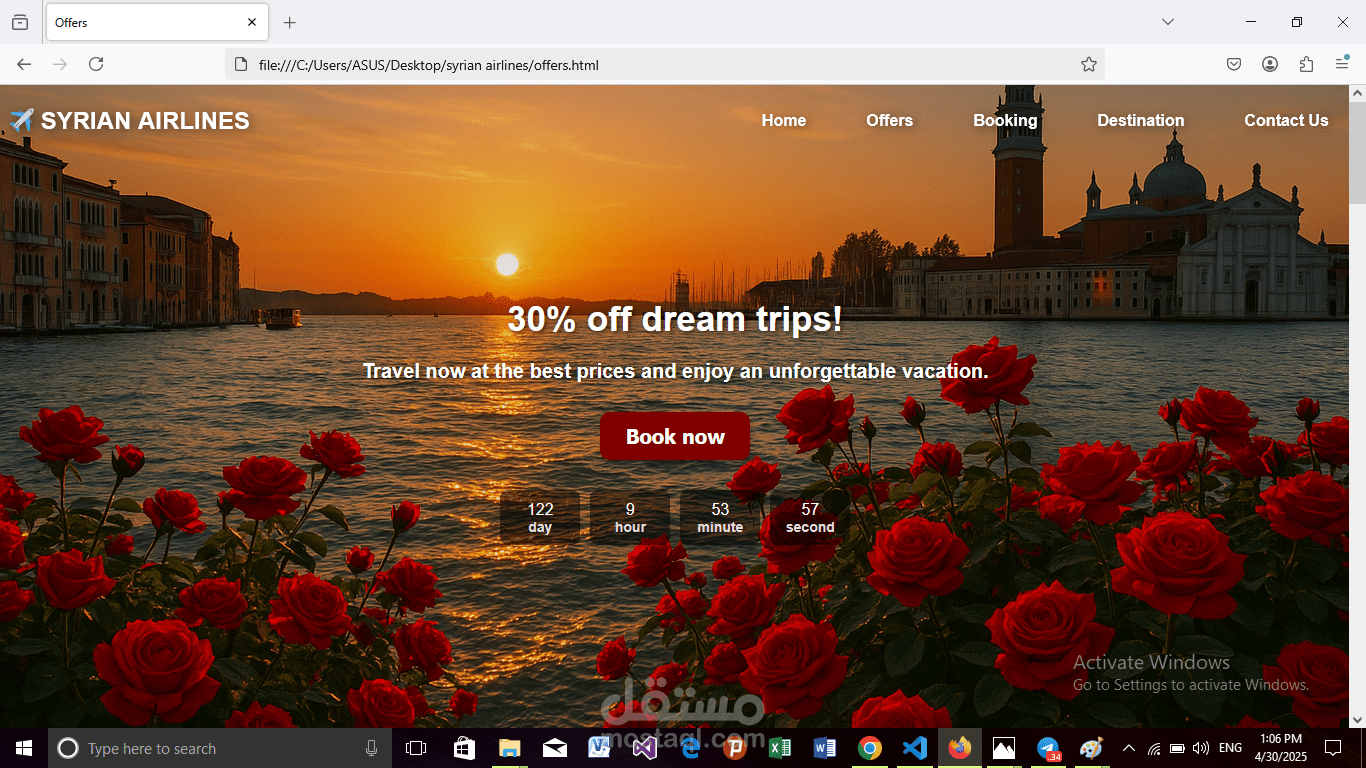This screenshot has height=768, width=1366.
Task: Click the microphone icon in search box
Action: (x=372, y=748)
